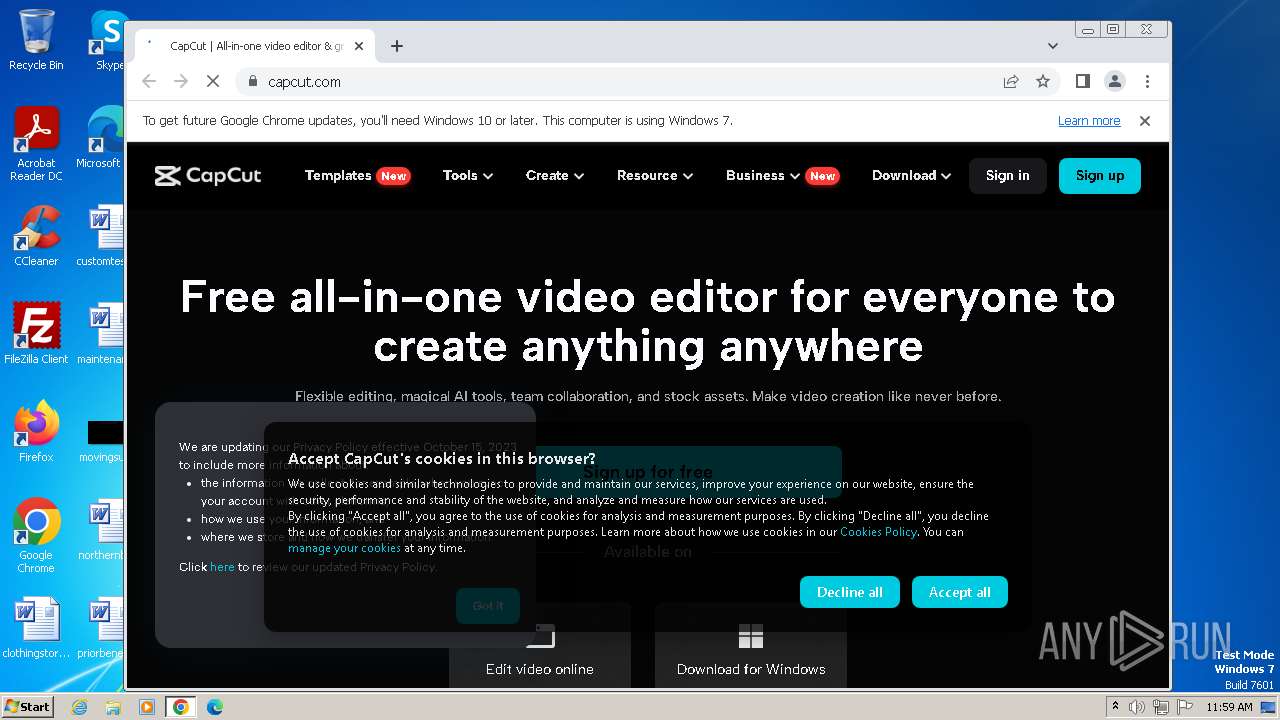Open the CCleaner desktop icon
Screen dimensions: 1280x720
(36, 236)
